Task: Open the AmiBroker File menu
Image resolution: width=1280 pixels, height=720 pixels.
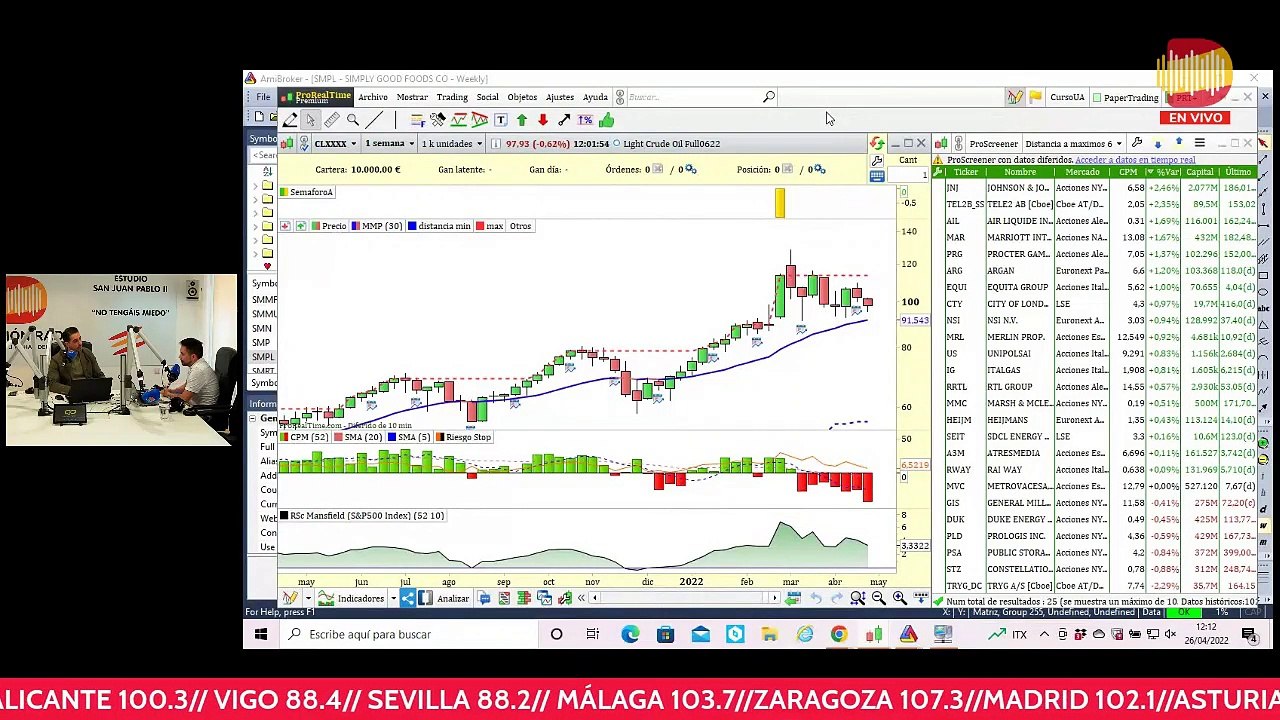Action: 263,97
